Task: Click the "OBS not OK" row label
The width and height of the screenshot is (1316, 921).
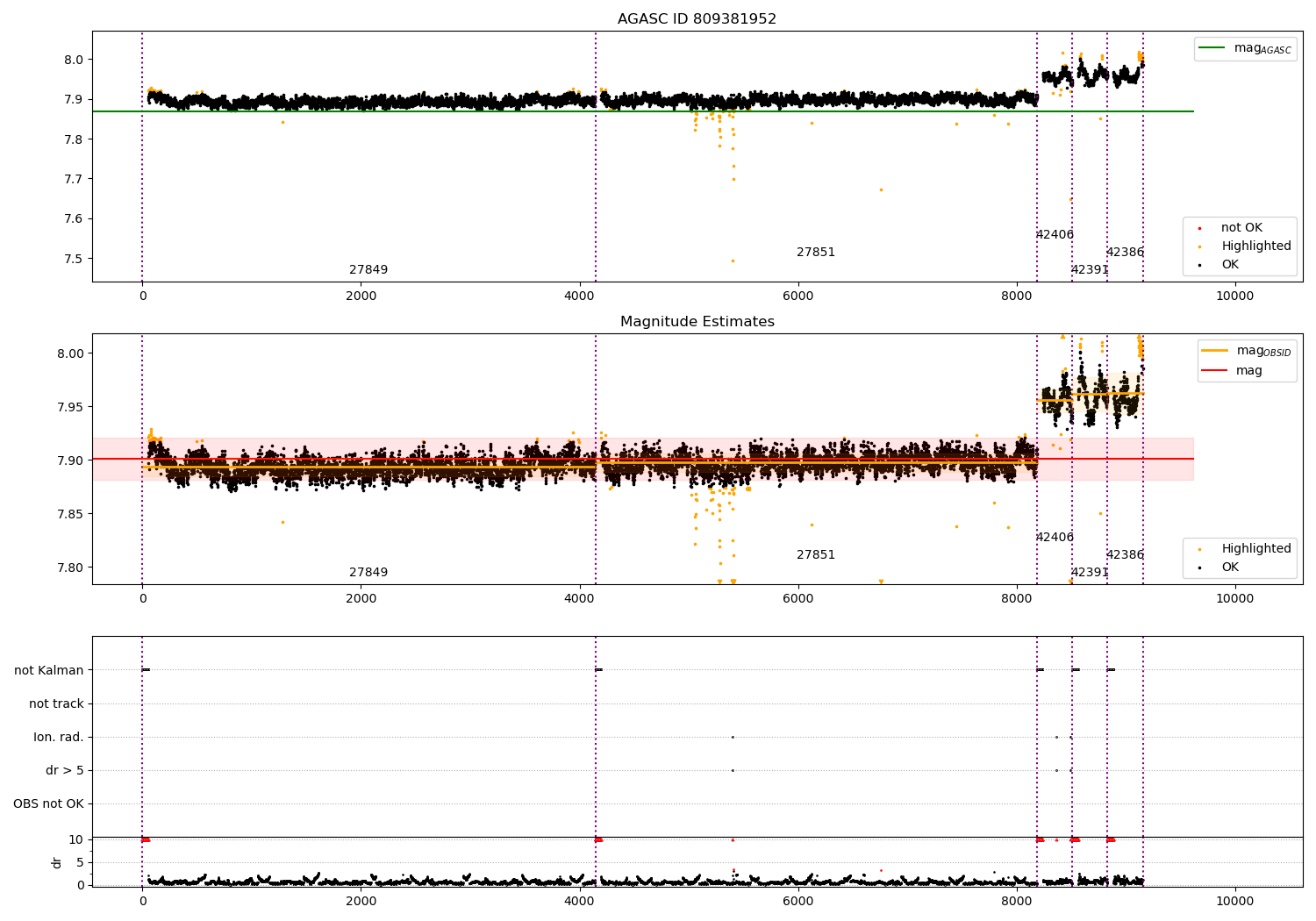Action: click(x=48, y=803)
